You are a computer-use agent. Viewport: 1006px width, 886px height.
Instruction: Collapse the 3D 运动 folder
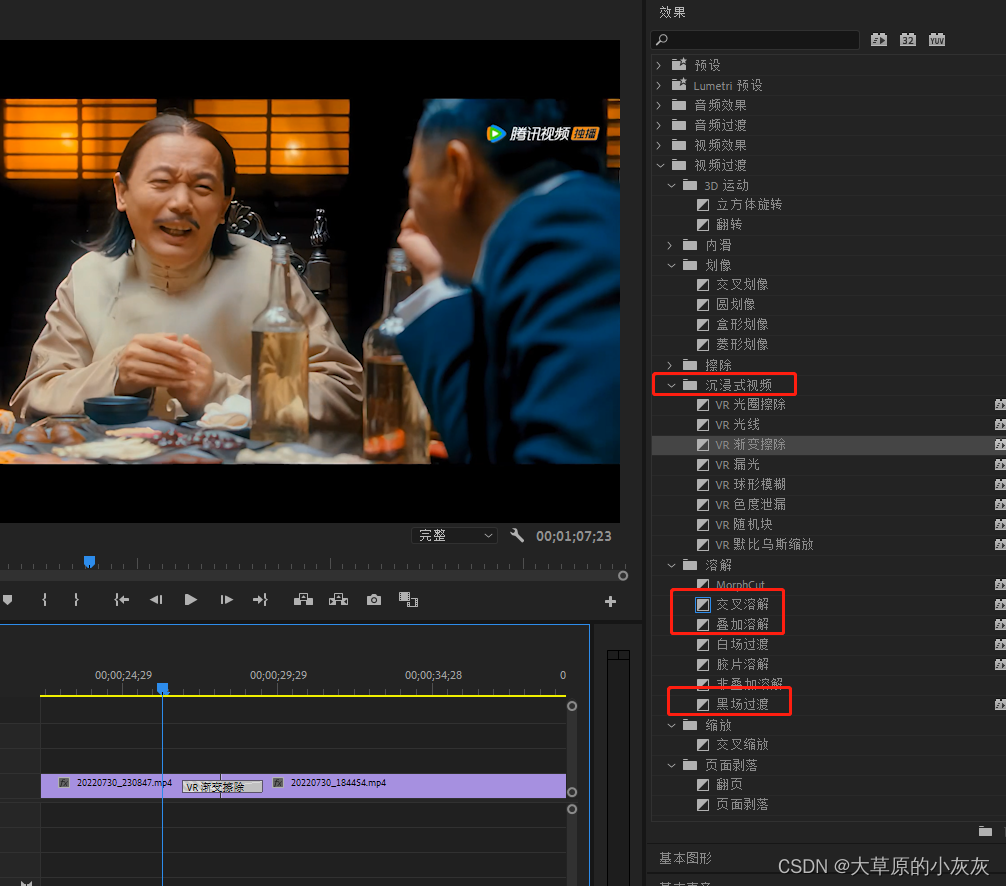(671, 185)
